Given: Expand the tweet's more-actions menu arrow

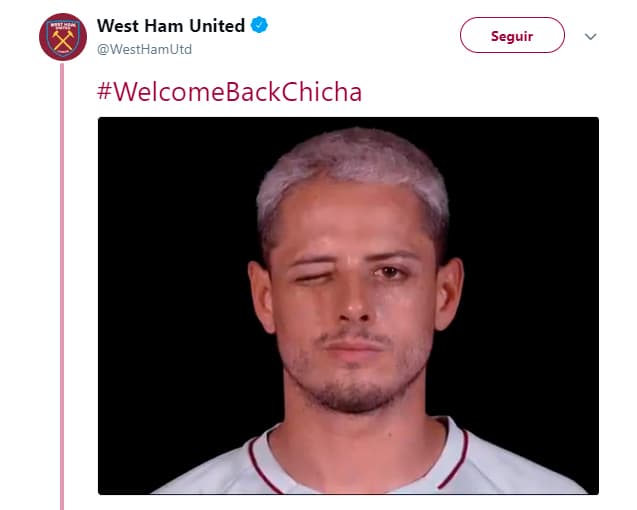Looking at the screenshot, I should click(x=590, y=37).
